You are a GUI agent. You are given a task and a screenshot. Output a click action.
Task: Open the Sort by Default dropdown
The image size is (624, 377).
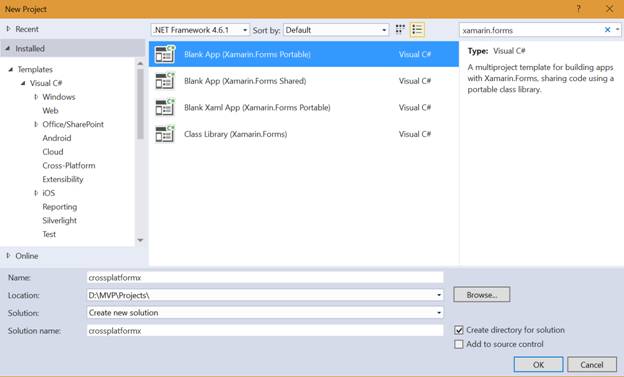pyautogui.click(x=336, y=30)
